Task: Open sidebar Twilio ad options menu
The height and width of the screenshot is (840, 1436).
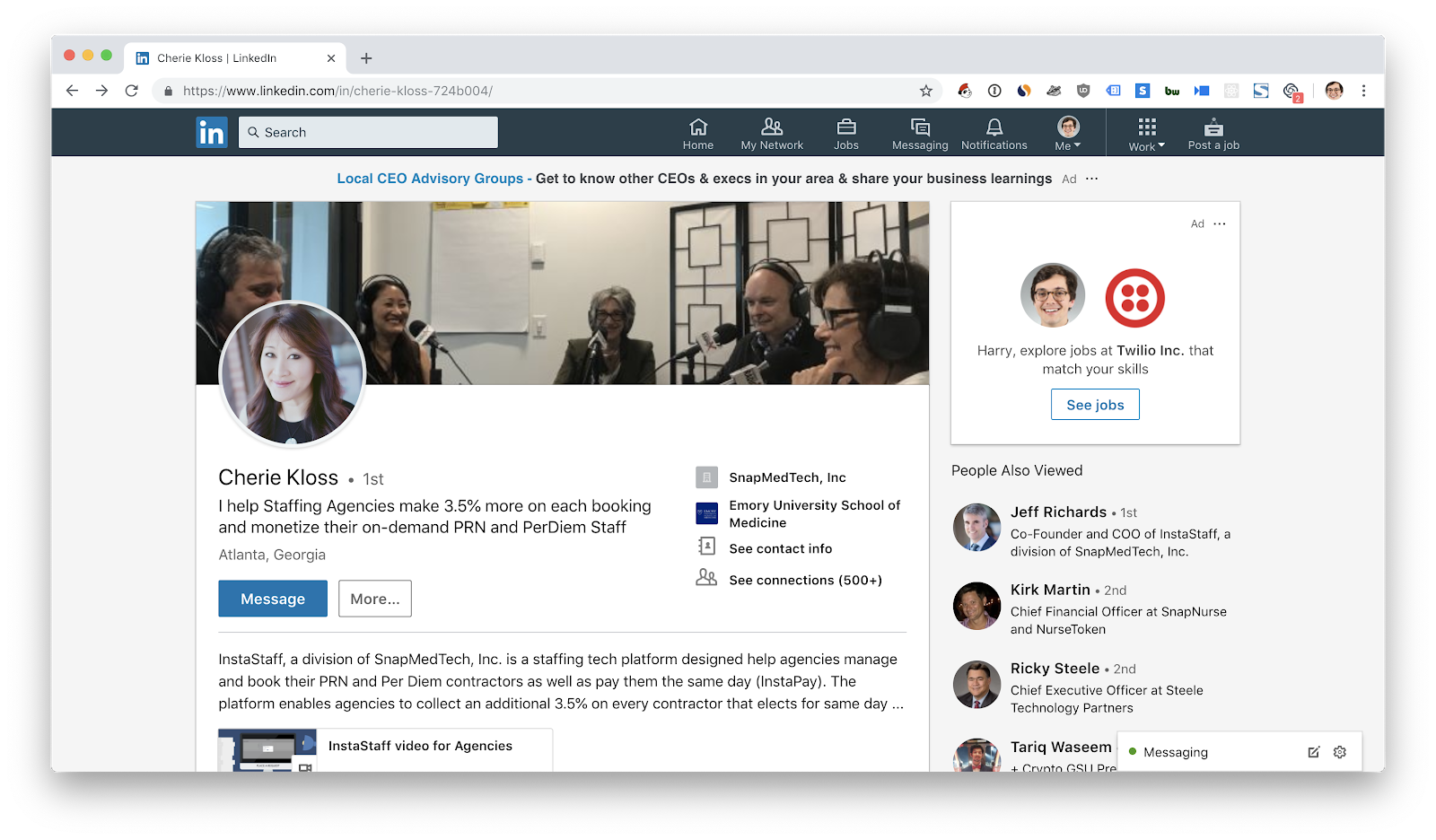Action: coord(1220,224)
